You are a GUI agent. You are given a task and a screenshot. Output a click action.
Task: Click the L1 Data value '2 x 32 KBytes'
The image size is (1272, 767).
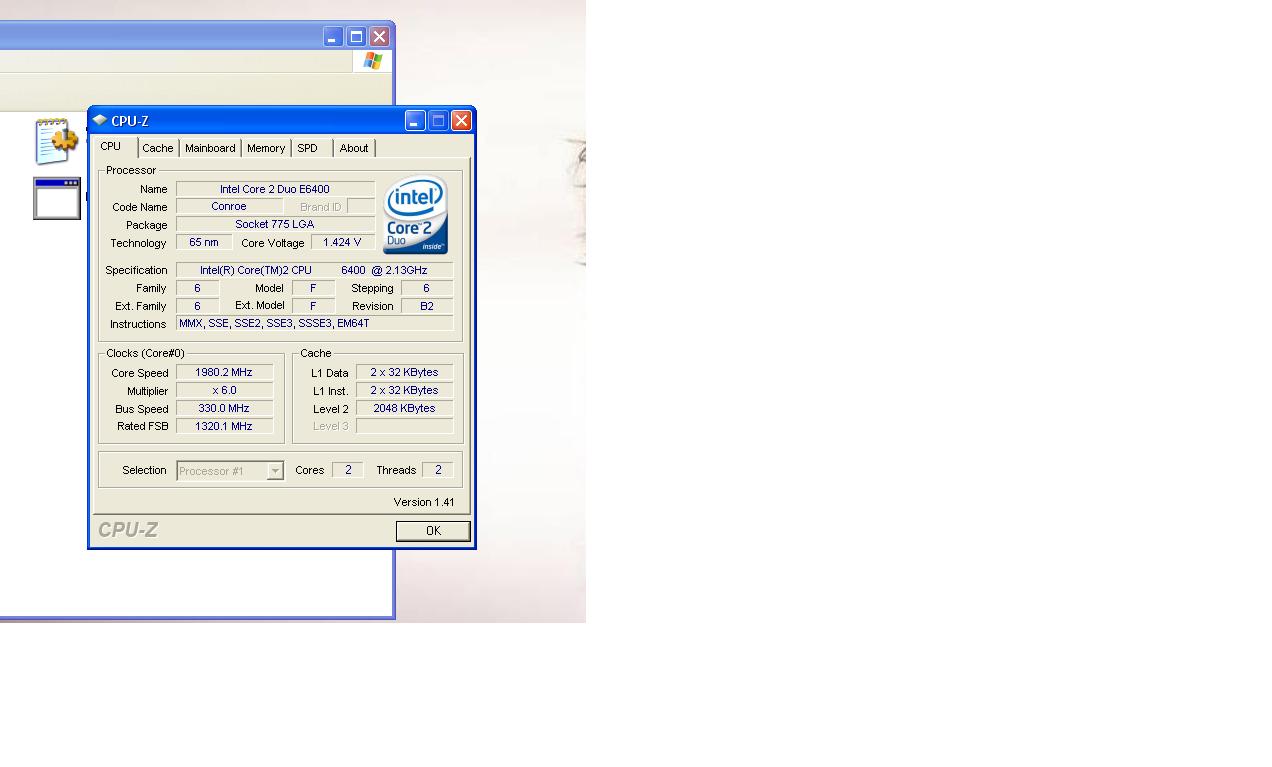coord(404,372)
